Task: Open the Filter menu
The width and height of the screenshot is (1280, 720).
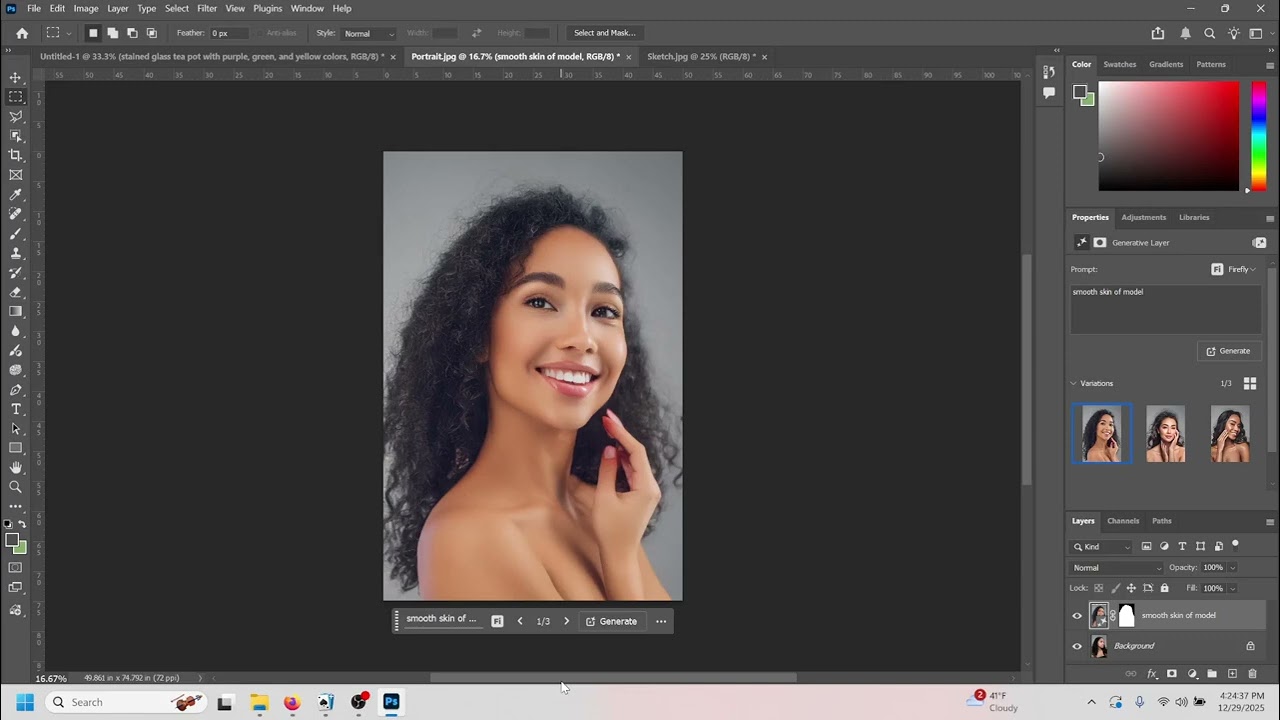Action: 207,8
